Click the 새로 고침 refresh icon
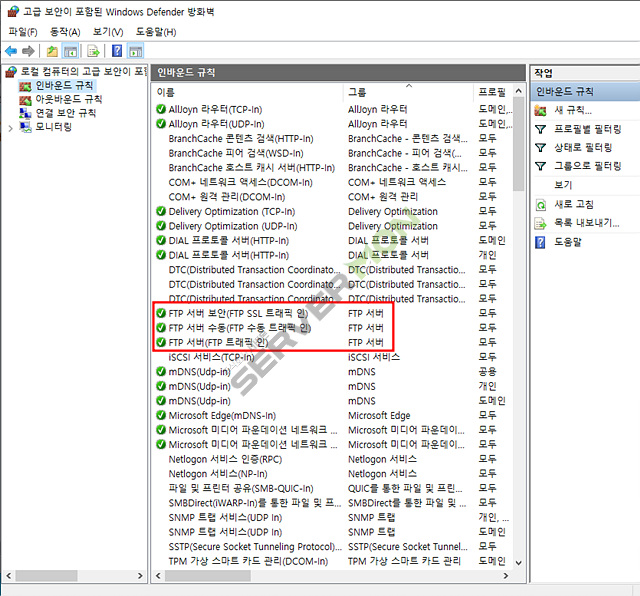 [x=540, y=205]
